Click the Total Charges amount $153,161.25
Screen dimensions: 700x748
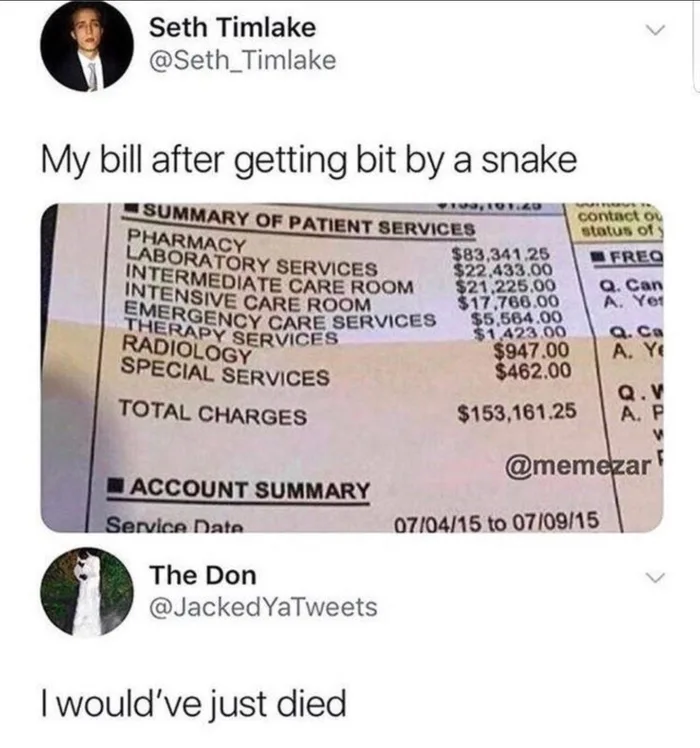click(517, 412)
